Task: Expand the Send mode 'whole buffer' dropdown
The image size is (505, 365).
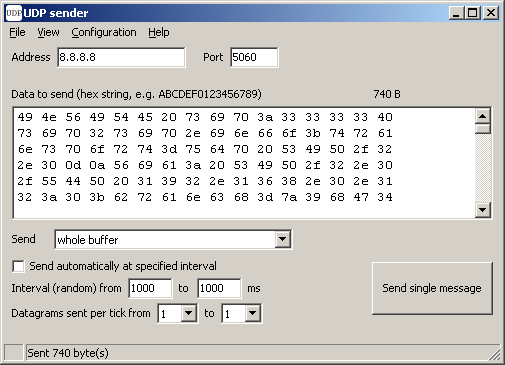Action: [x=282, y=239]
